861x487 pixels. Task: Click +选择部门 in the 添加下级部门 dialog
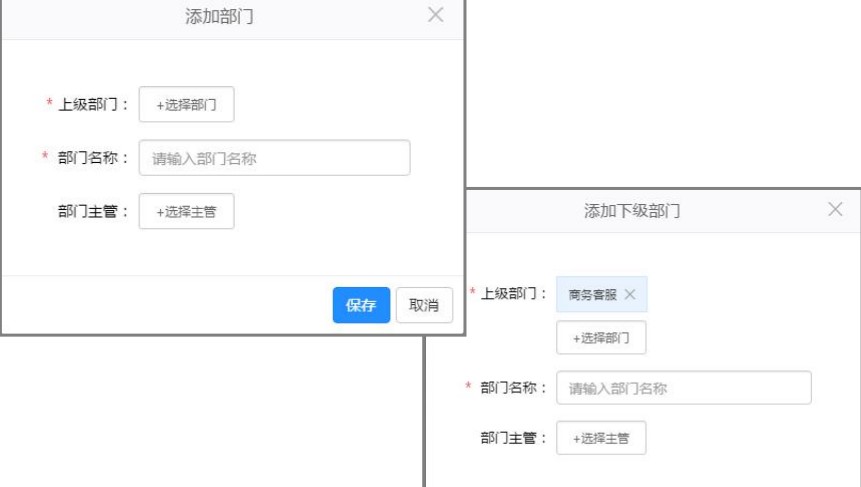click(x=601, y=338)
